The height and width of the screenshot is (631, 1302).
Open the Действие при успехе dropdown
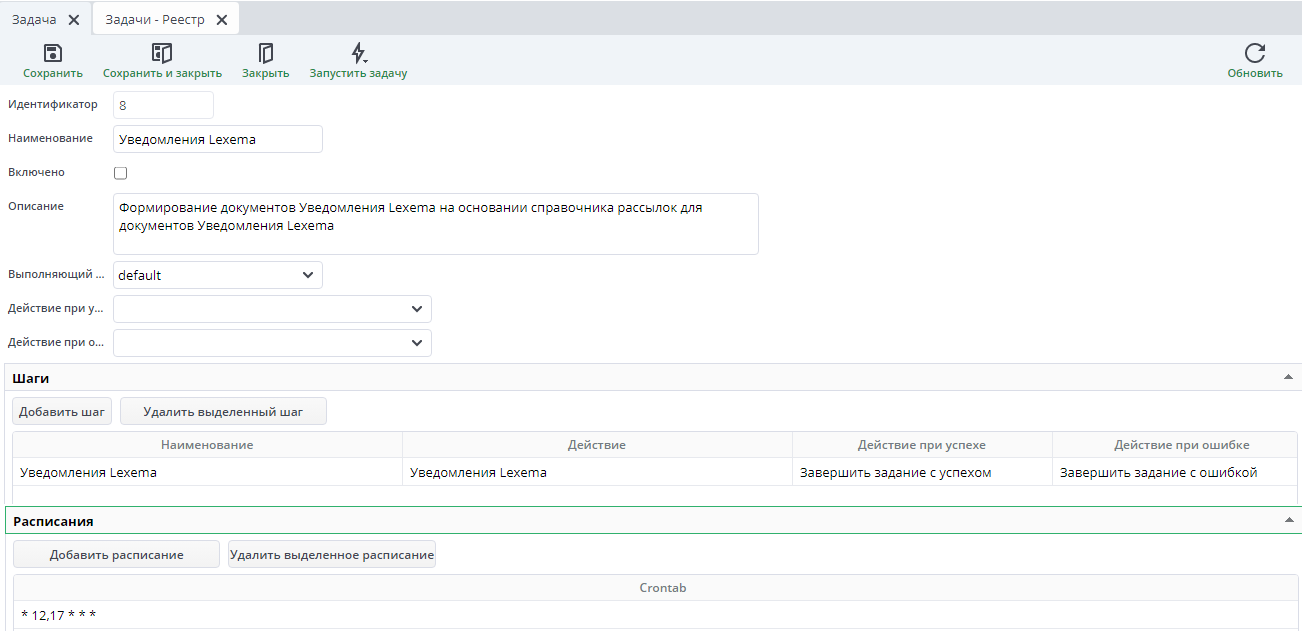click(272, 309)
